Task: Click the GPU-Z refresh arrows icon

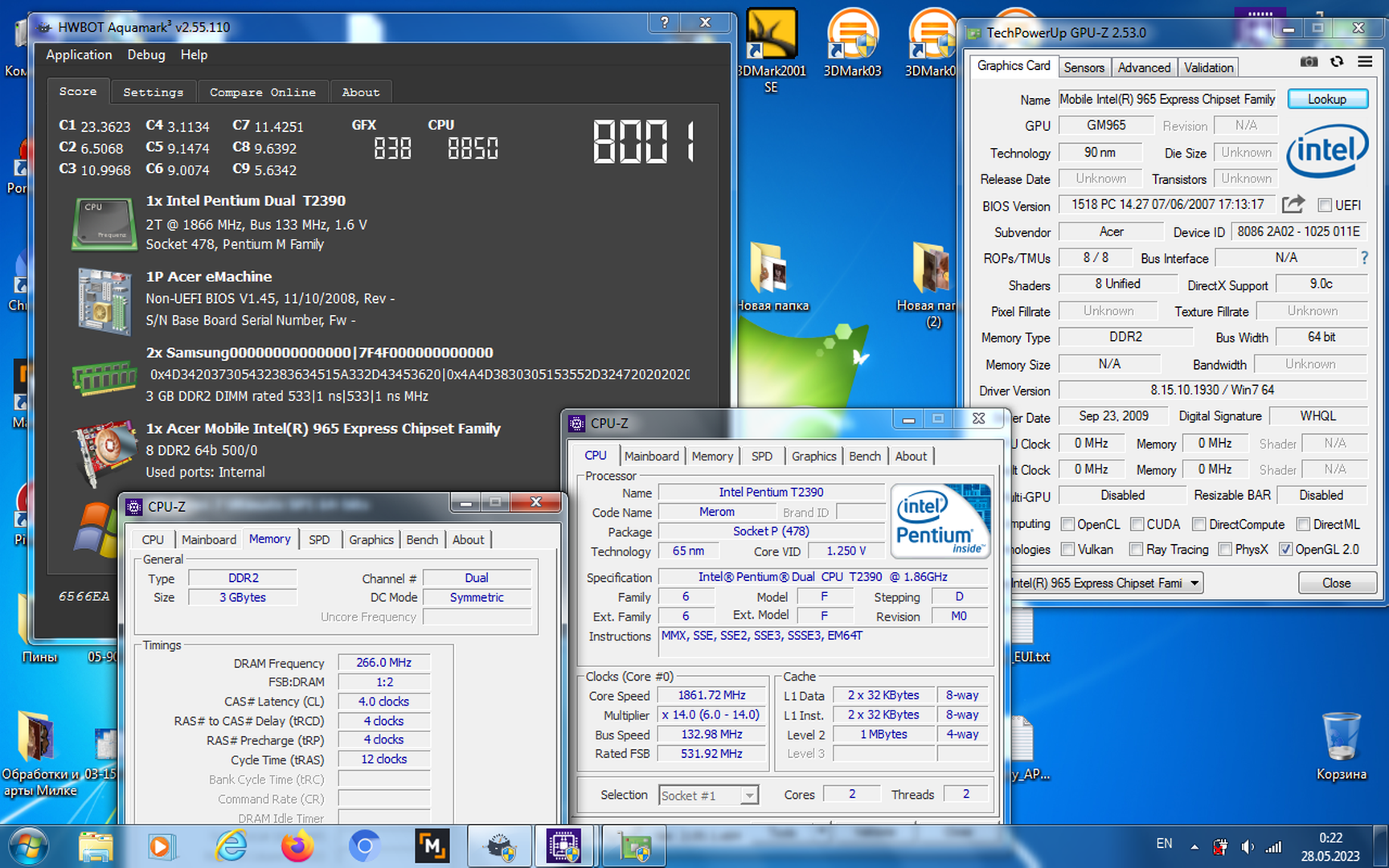Action: tap(1337, 62)
